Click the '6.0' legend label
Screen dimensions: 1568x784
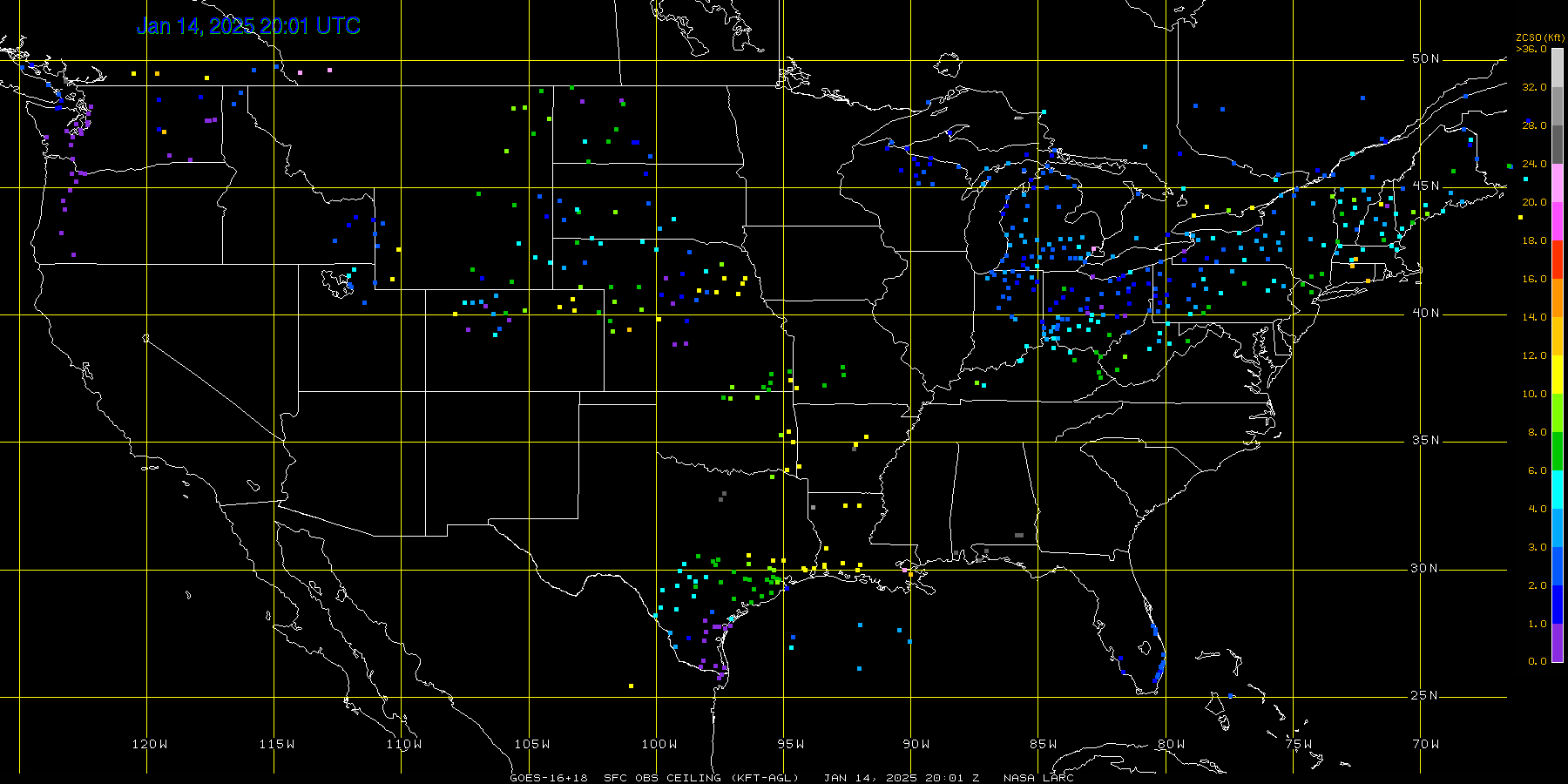1538,470
